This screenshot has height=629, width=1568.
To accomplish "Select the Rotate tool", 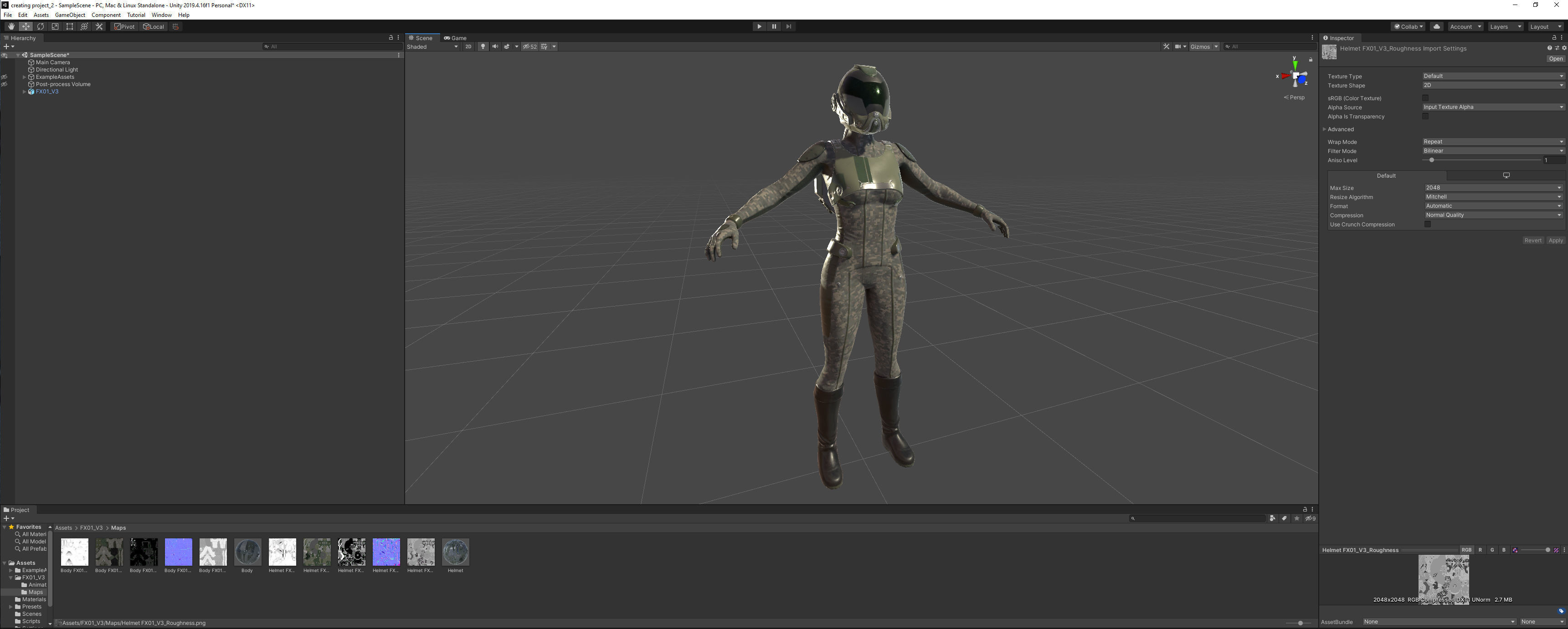I will (x=40, y=27).
